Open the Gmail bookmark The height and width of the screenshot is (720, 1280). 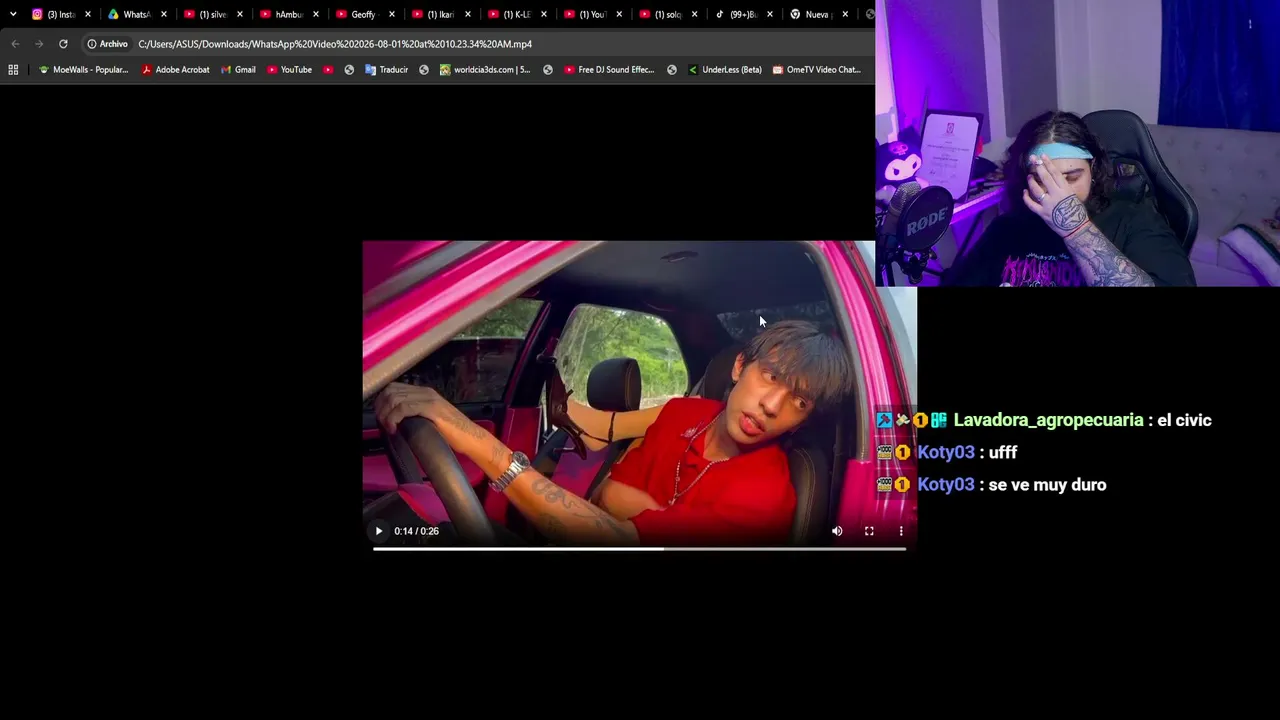pos(239,69)
